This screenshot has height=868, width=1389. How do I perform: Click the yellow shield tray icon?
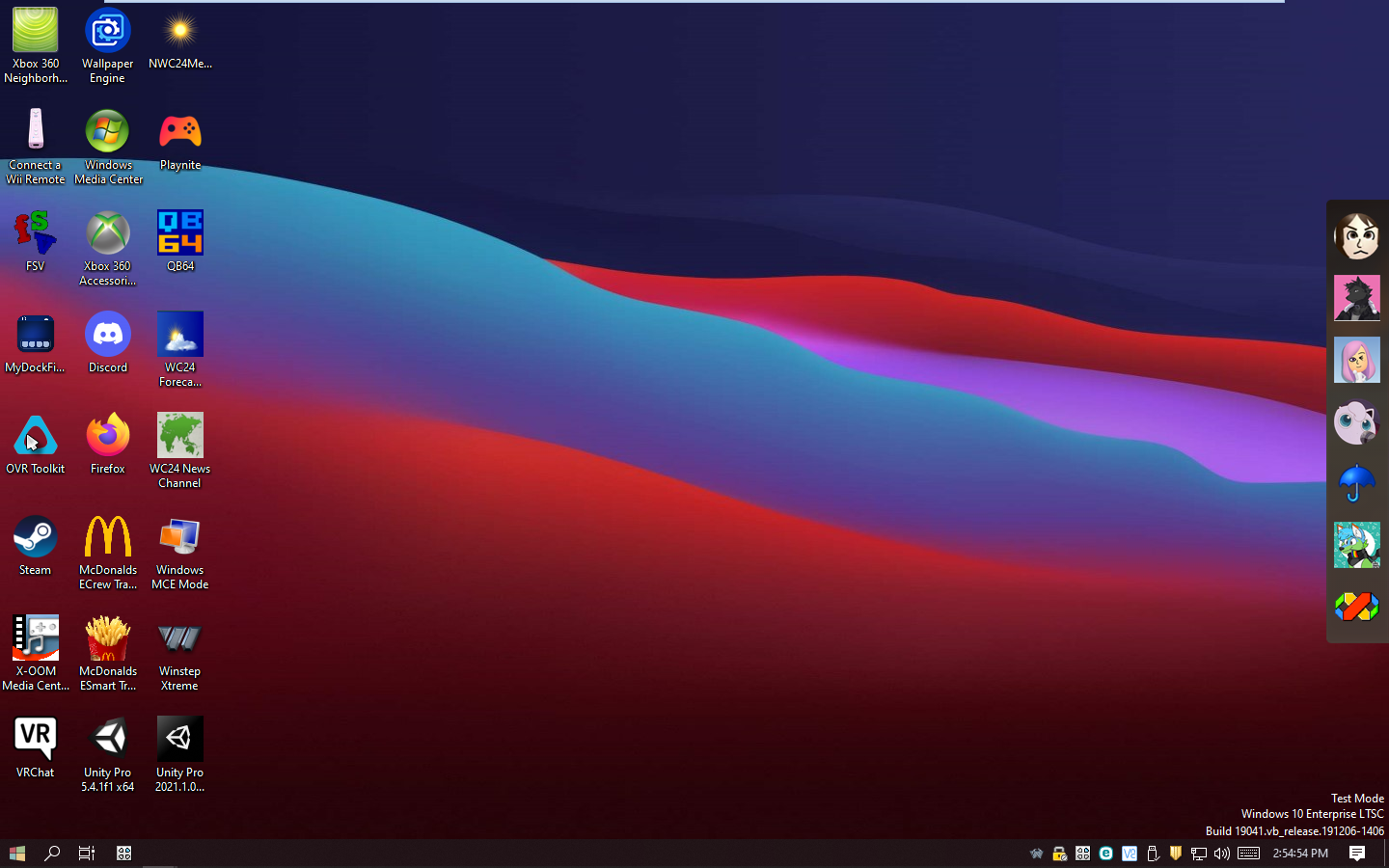1176,854
